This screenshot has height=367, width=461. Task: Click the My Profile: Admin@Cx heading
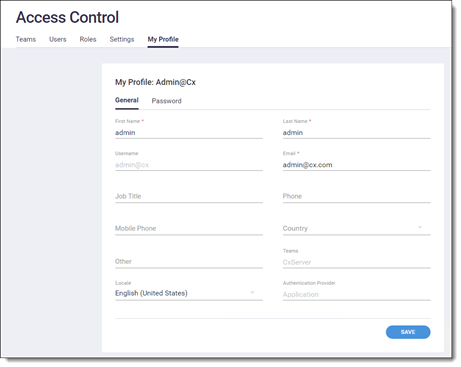click(x=155, y=82)
